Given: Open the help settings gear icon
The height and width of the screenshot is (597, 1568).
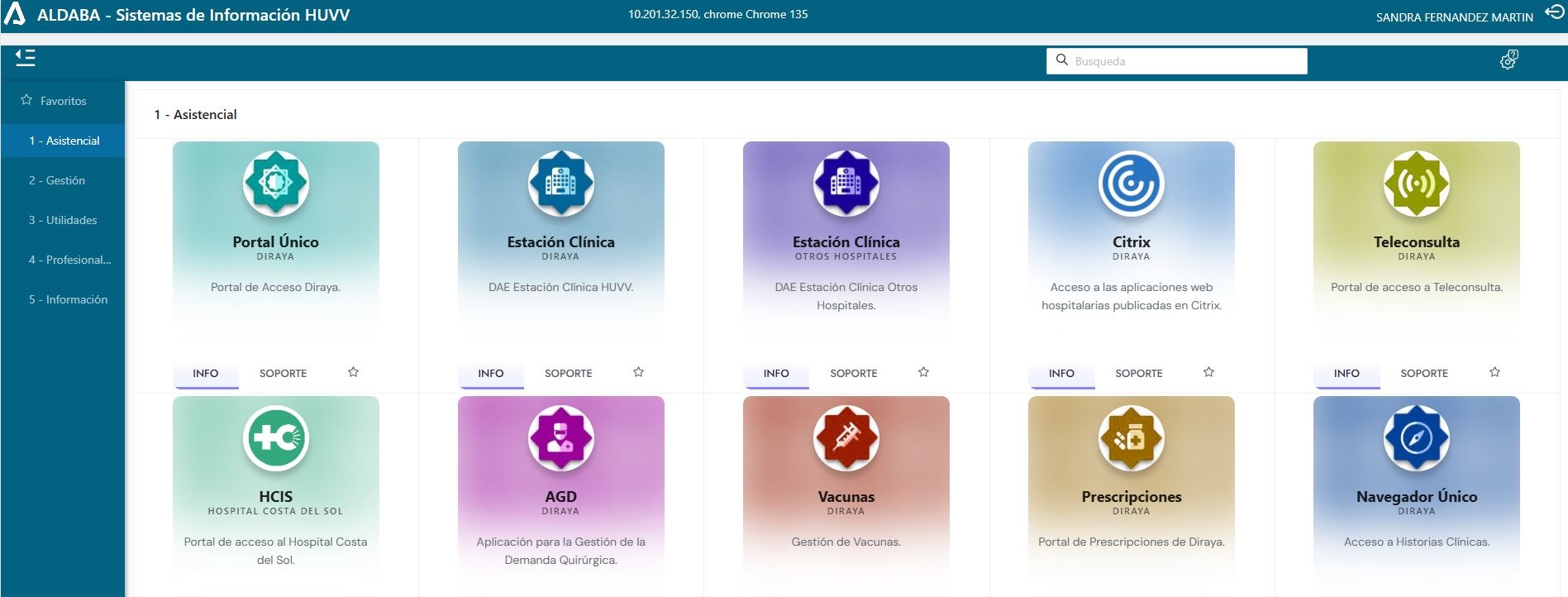Looking at the screenshot, I should [x=1509, y=60].
